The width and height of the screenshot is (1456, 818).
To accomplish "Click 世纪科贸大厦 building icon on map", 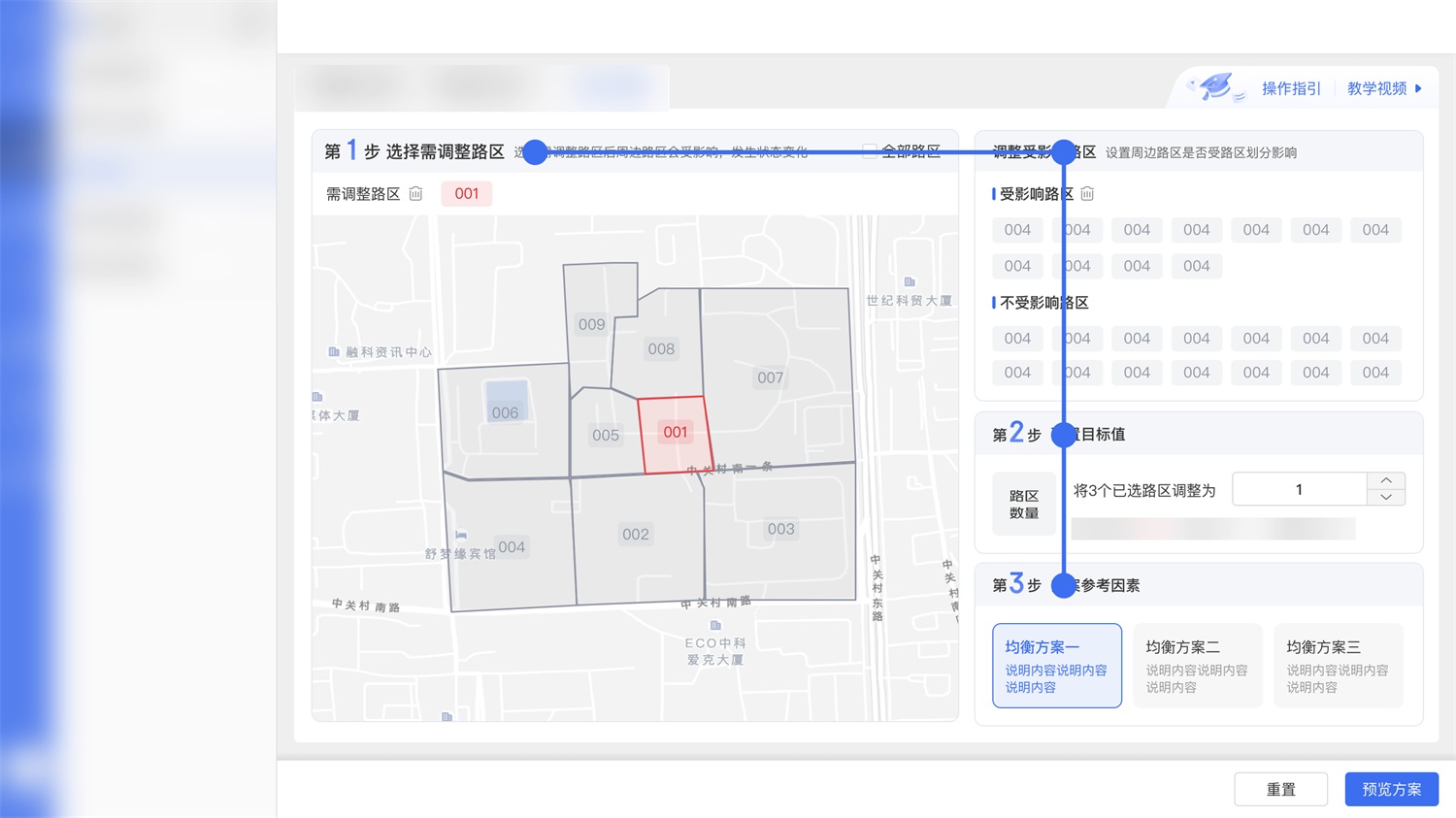I will point(910,282).
